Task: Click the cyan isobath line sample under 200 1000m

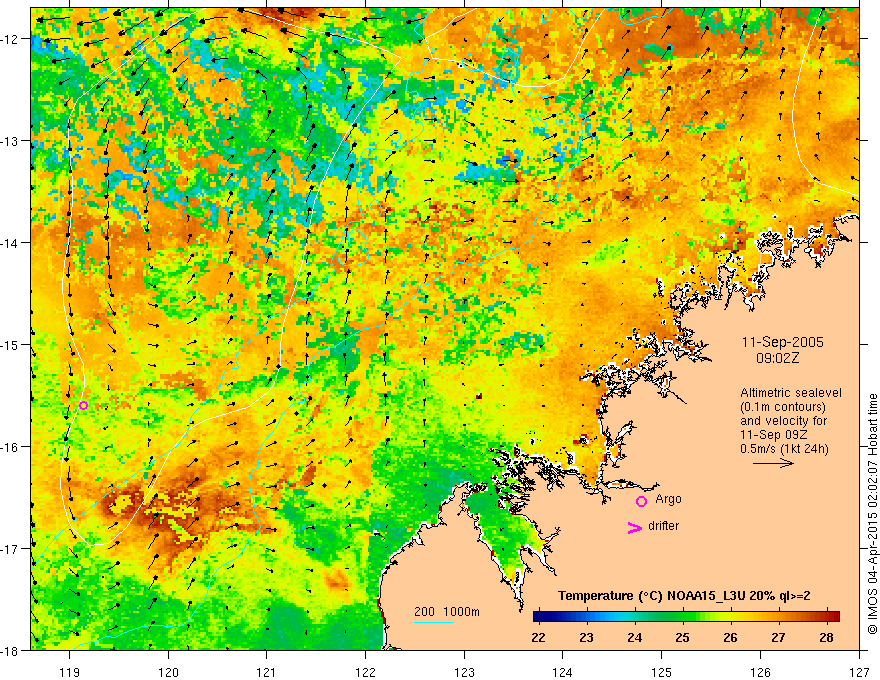Action: tap(434, 623)
